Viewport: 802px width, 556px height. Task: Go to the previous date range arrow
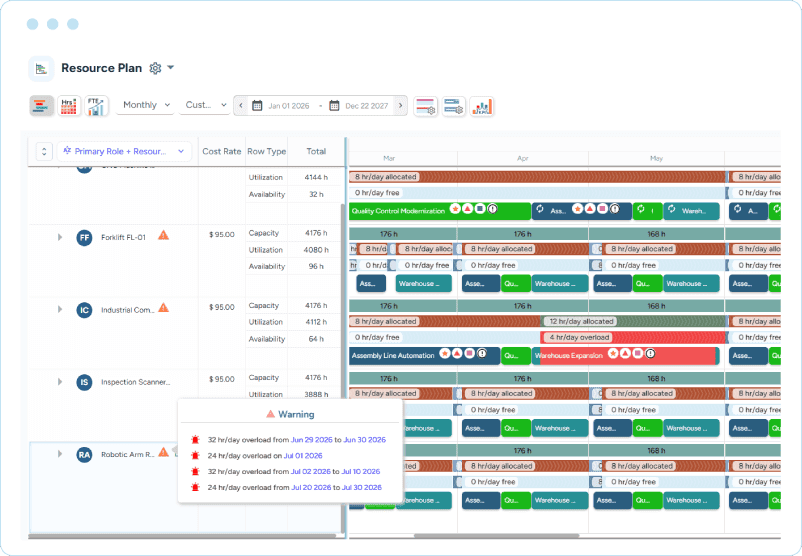point(241,105)
